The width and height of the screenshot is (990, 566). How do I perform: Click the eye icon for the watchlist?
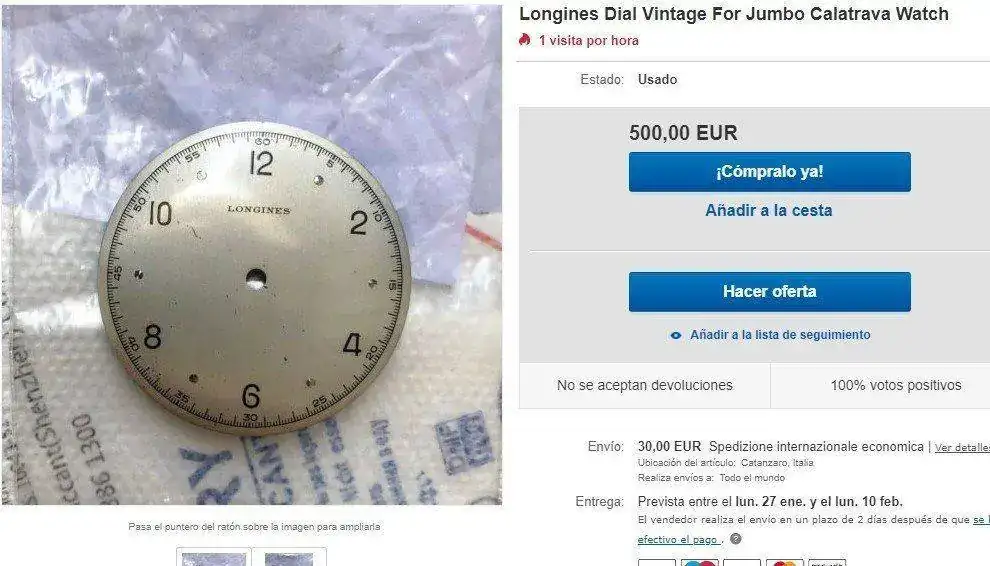(676, 335)
